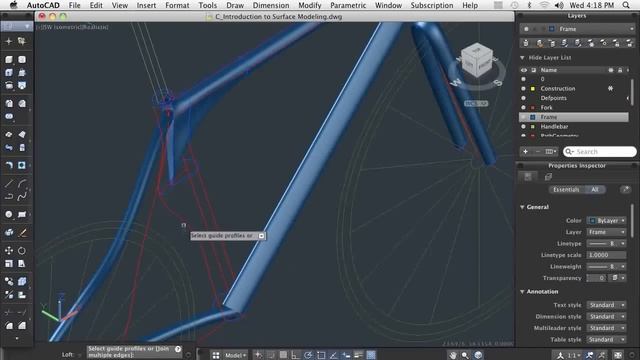Click the ViewCube in the drawing area
Image resolution: width=640 pixels, height=360 pixels.
(x=476, y=61)
